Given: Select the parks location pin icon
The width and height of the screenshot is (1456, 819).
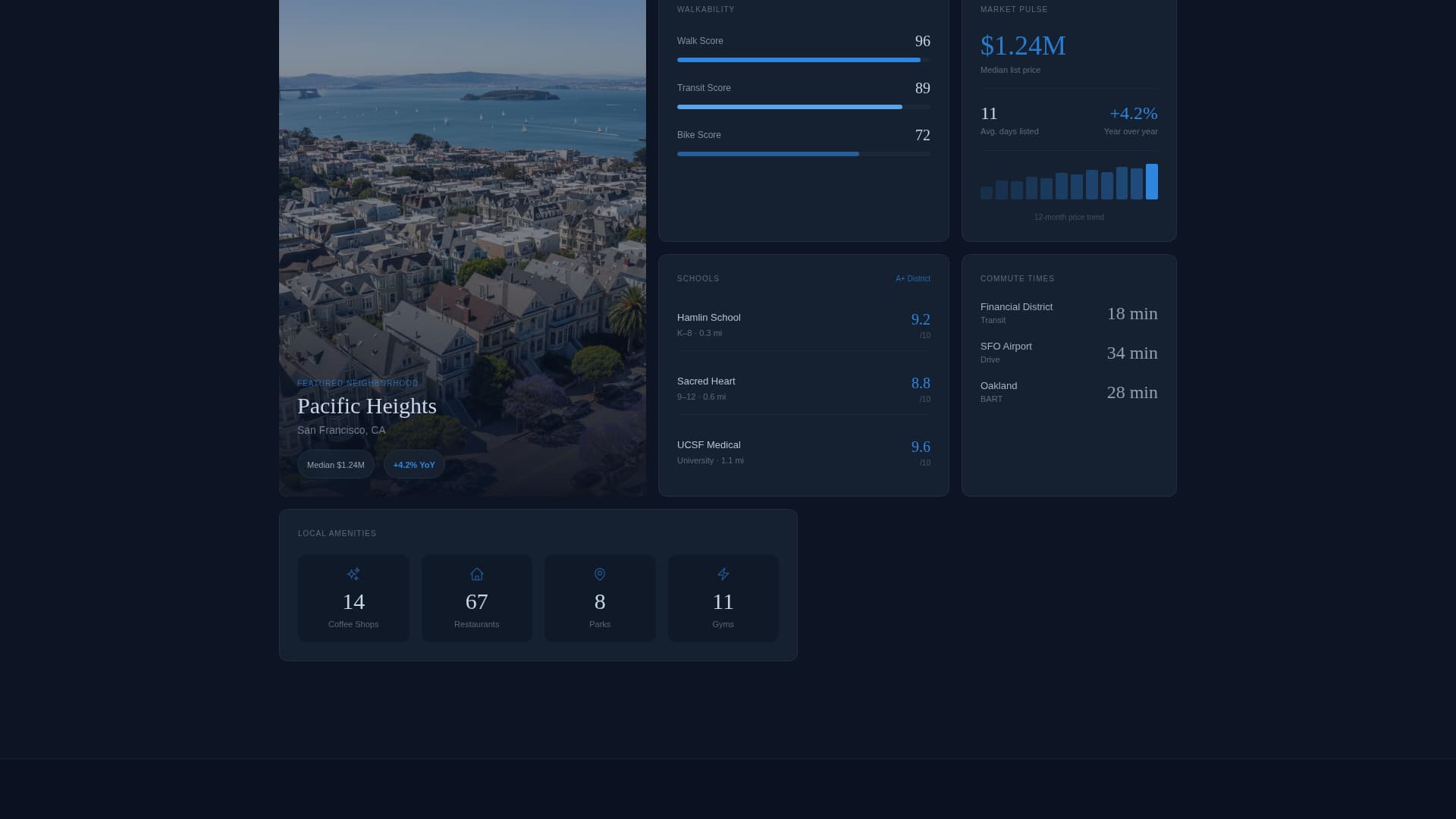Looking at the screenshot, I should point(600,574).
